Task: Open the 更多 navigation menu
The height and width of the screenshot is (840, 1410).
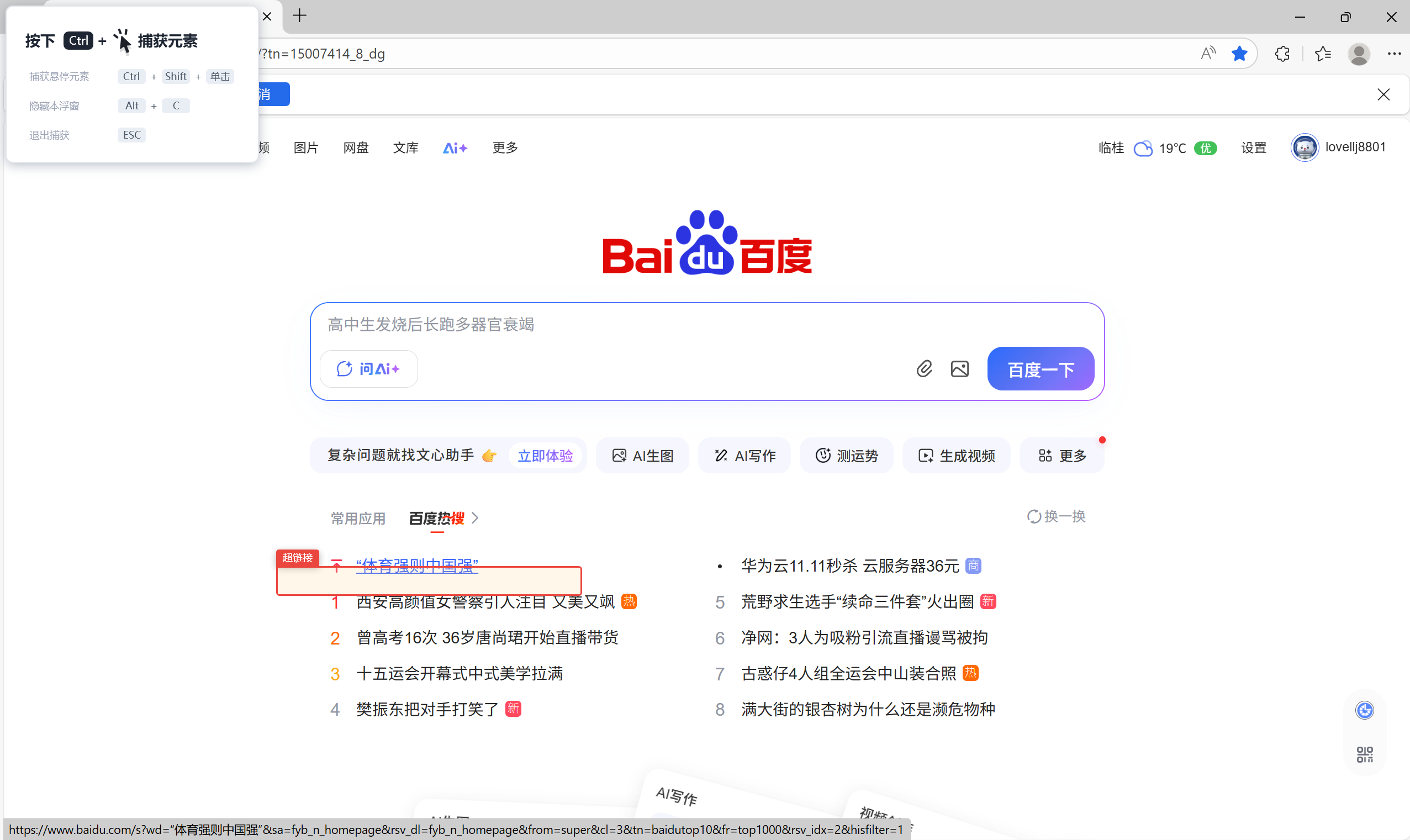Action: click(x=505, y=148)
